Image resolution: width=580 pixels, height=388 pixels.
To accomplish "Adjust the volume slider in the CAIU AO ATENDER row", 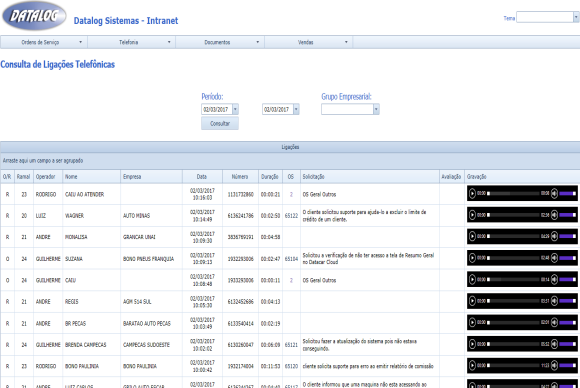I will 567,193.
